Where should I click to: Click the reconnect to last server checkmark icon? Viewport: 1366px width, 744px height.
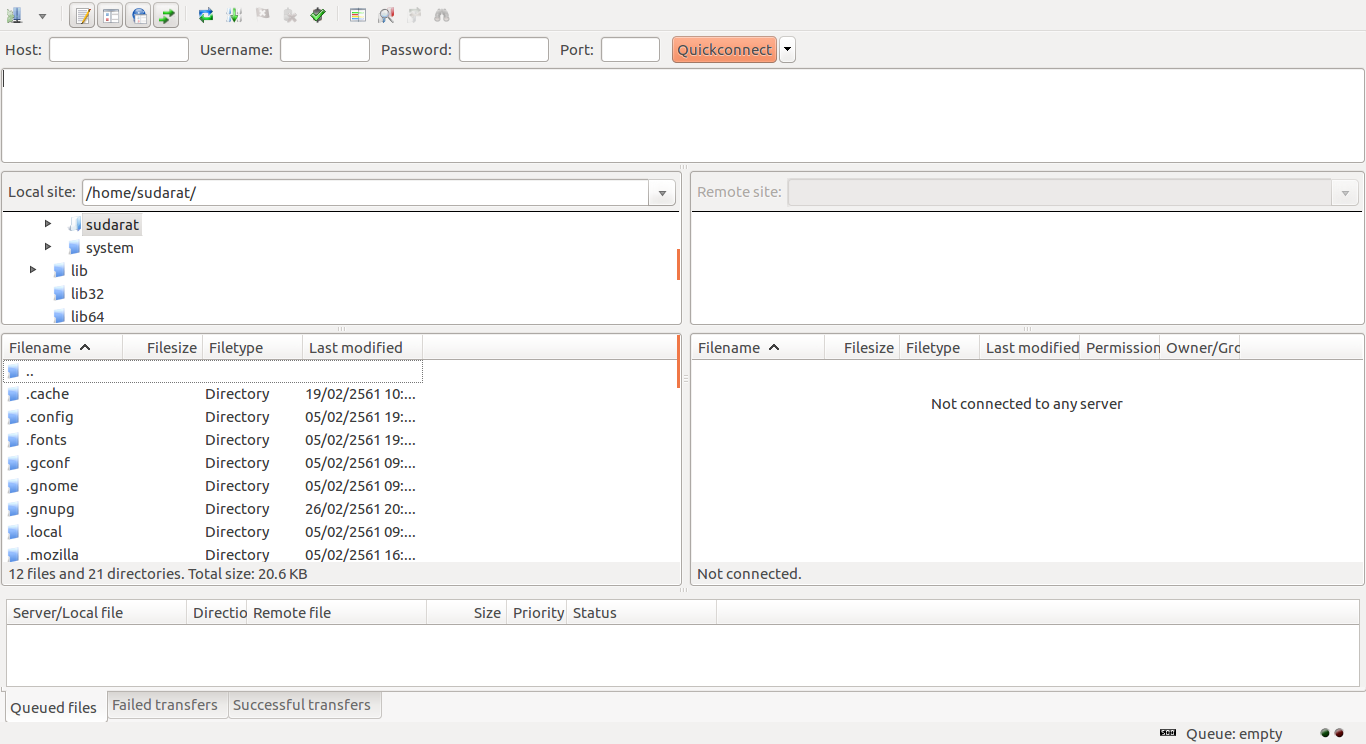tap(318, 15)
